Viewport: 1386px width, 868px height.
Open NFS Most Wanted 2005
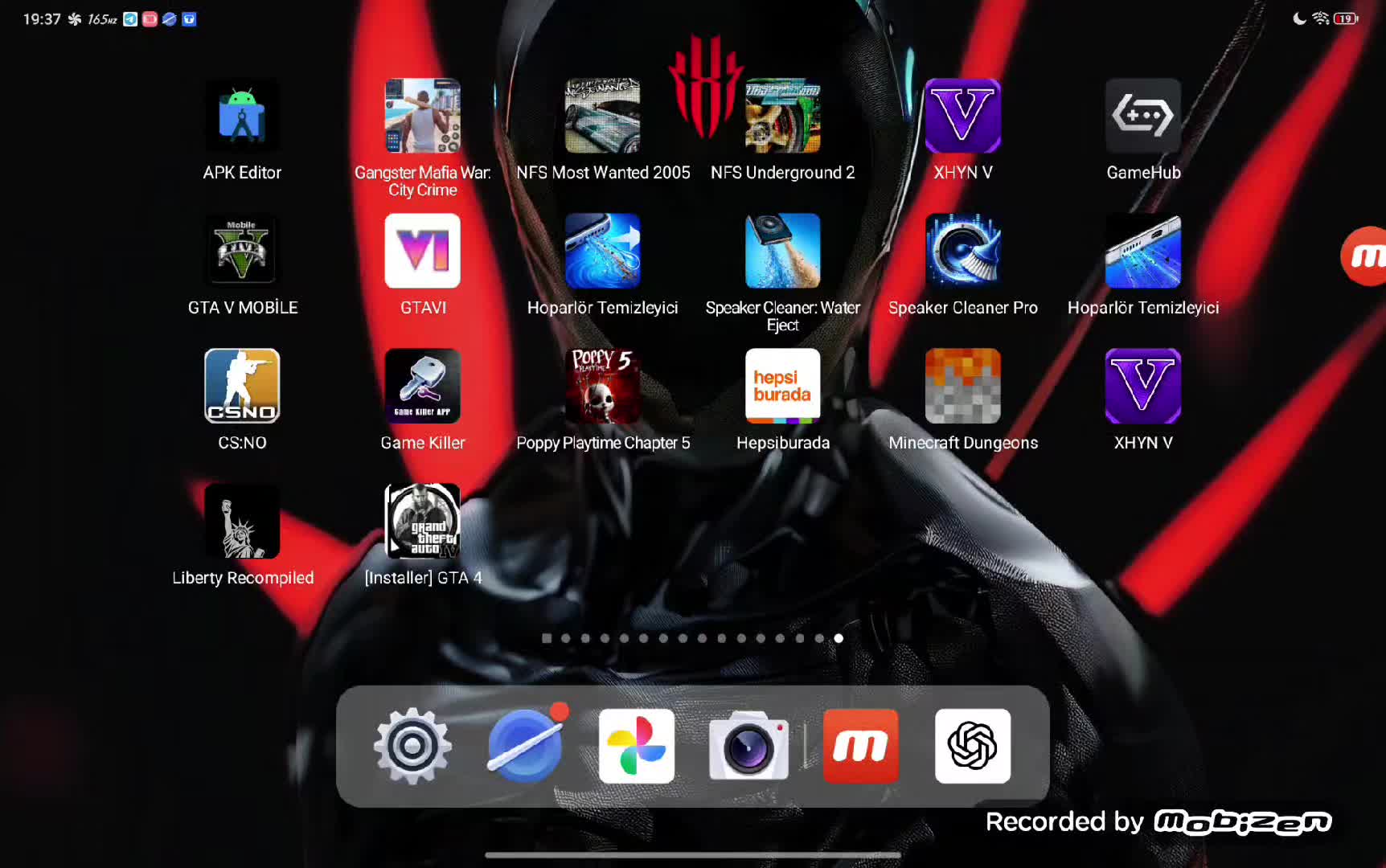point(603,116)
